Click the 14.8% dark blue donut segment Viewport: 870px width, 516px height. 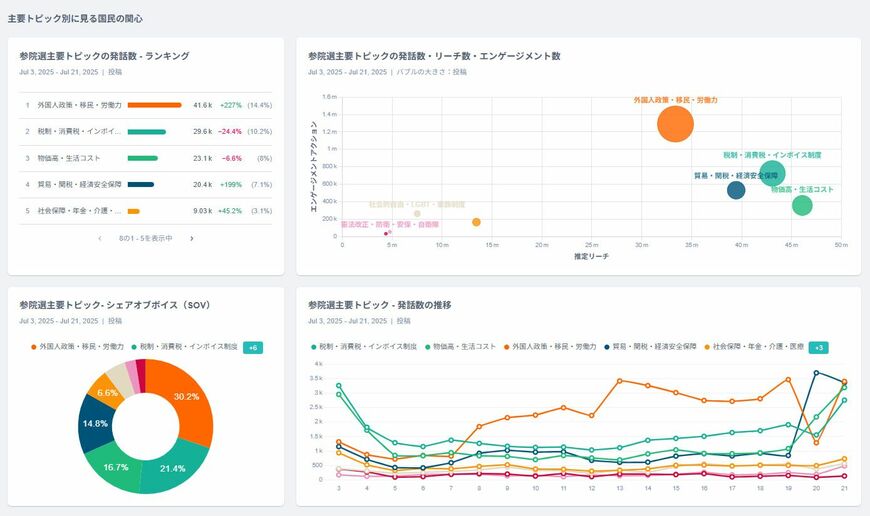[95, 424]
